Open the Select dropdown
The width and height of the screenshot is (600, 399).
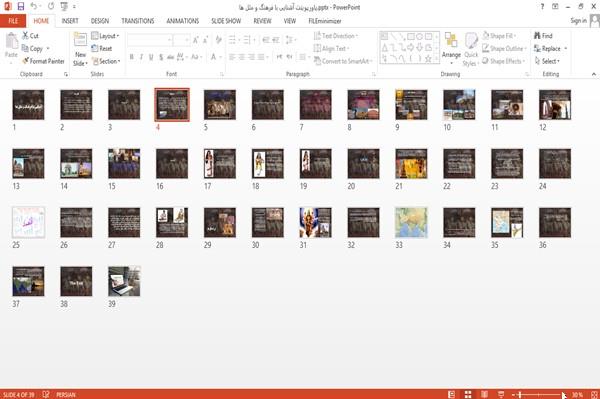coord(547,61)
